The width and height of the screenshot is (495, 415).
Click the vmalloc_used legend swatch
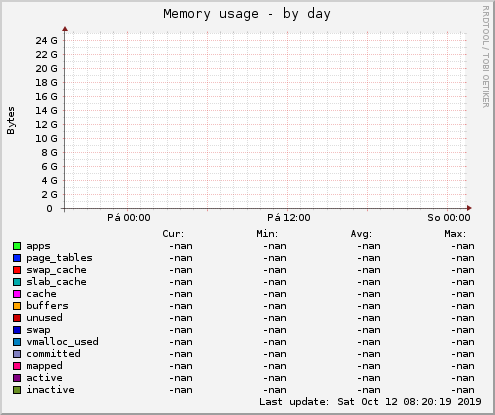pos(17,342)
